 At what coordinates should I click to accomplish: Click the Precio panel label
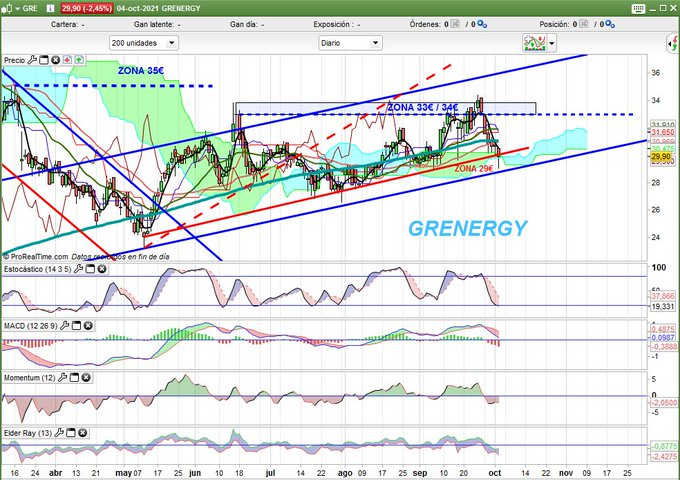(x=14, y=60)
